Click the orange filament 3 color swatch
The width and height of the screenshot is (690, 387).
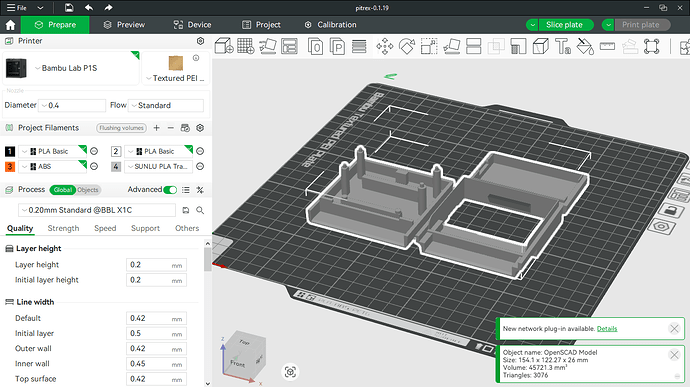(x=10, y=166)
